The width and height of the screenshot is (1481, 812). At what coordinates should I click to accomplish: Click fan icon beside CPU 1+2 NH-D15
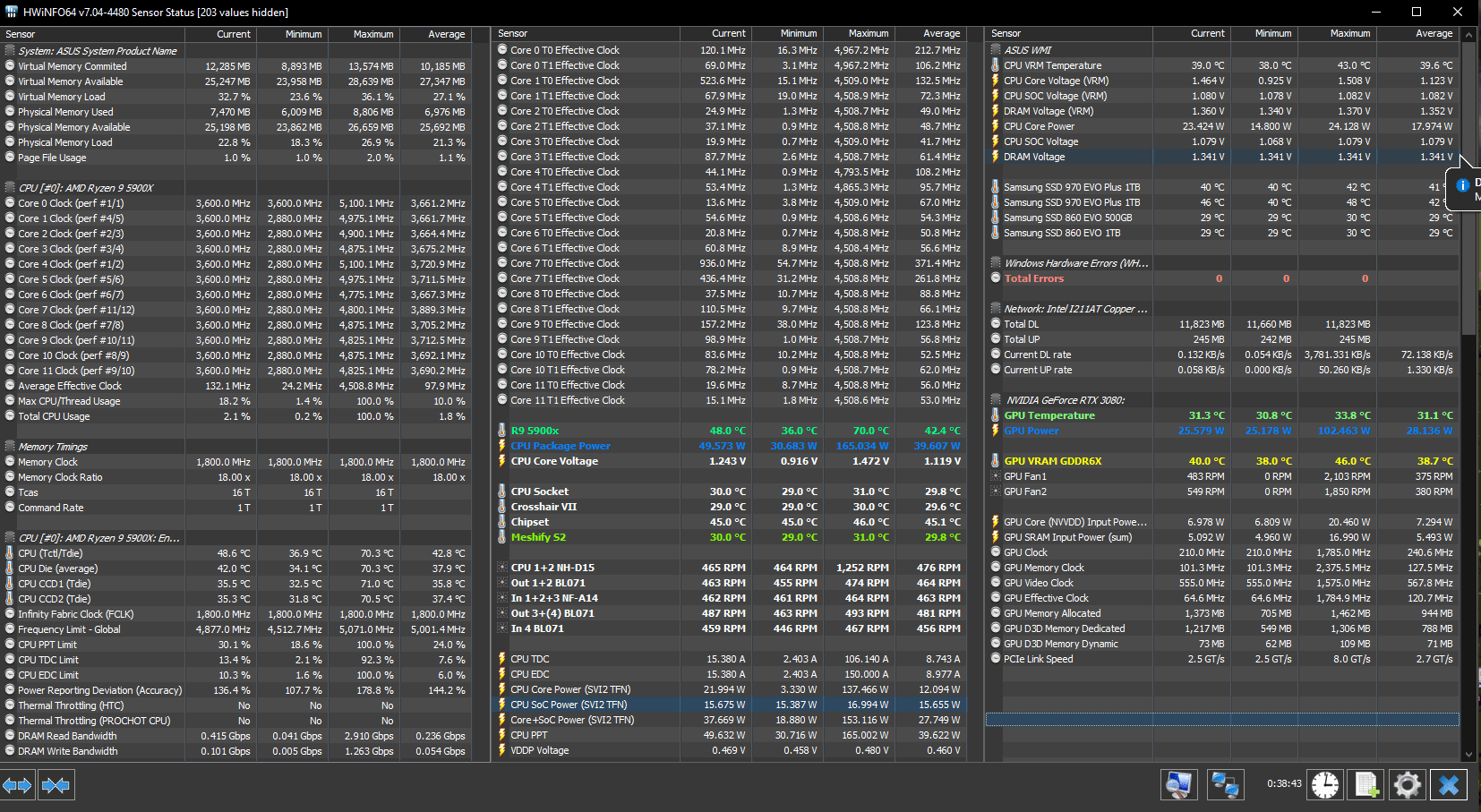point(502,568)
